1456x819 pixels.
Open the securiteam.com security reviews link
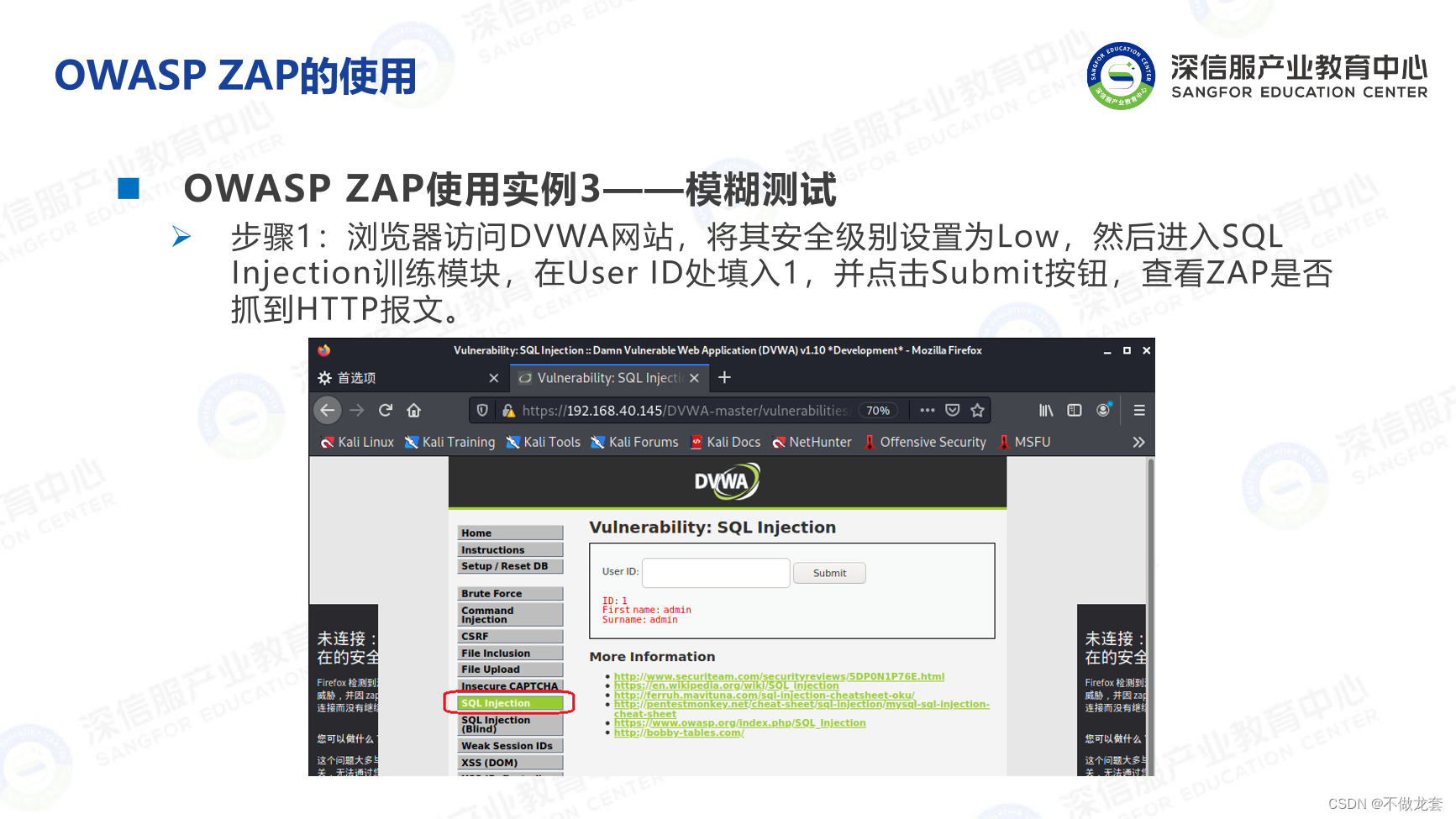click(x=779, y=676)
